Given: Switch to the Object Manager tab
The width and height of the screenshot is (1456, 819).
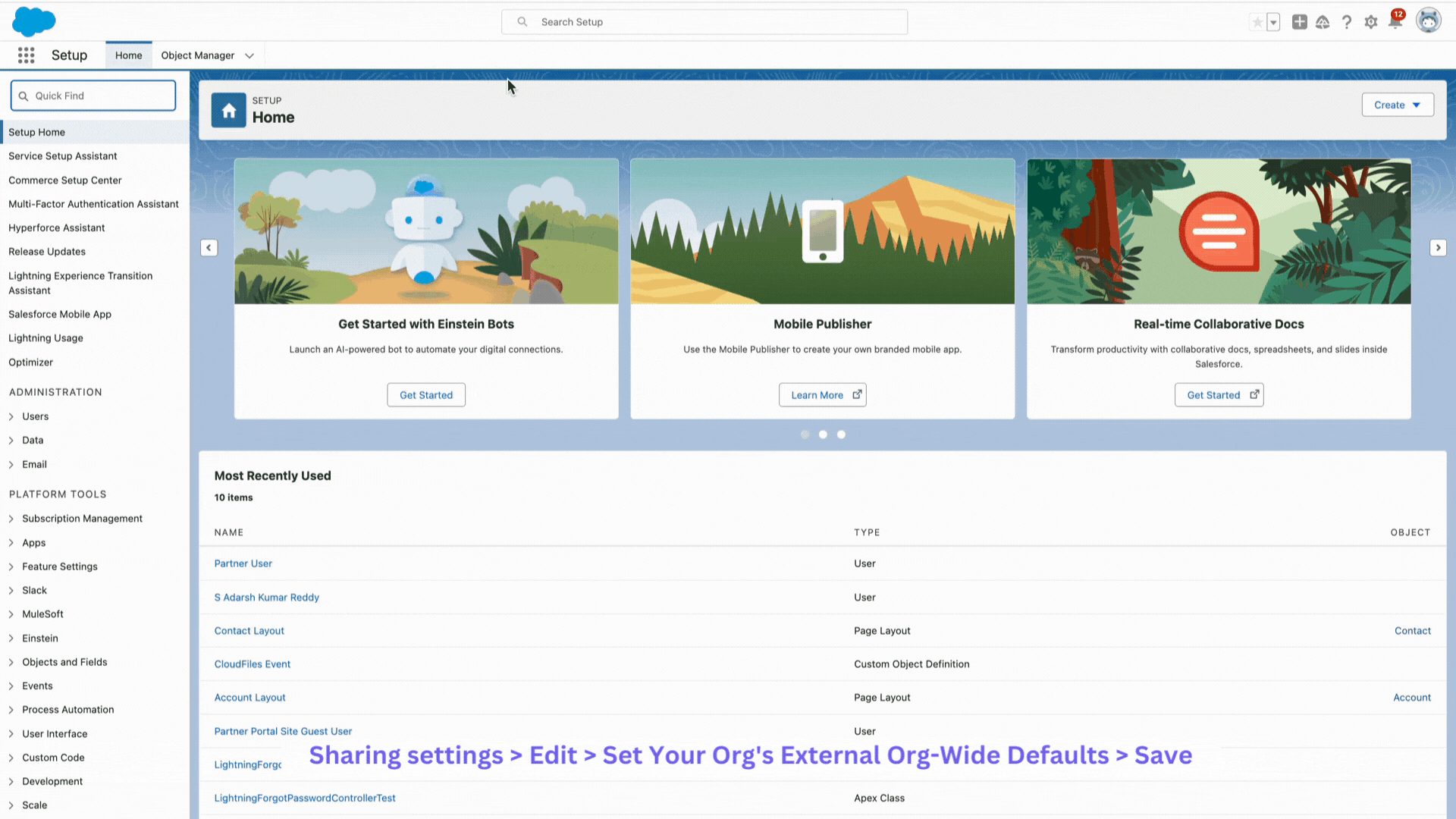Looking at the screenshot, I should point(197,55).
